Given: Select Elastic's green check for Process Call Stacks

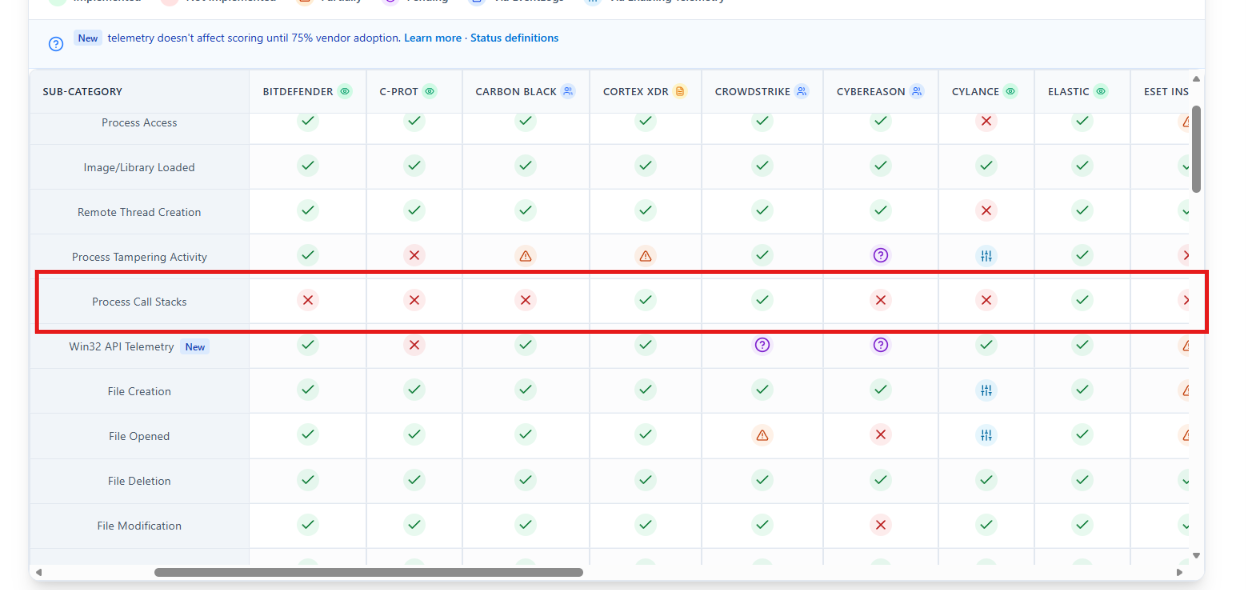Looking at the screenshot, I should [1083, 300].
